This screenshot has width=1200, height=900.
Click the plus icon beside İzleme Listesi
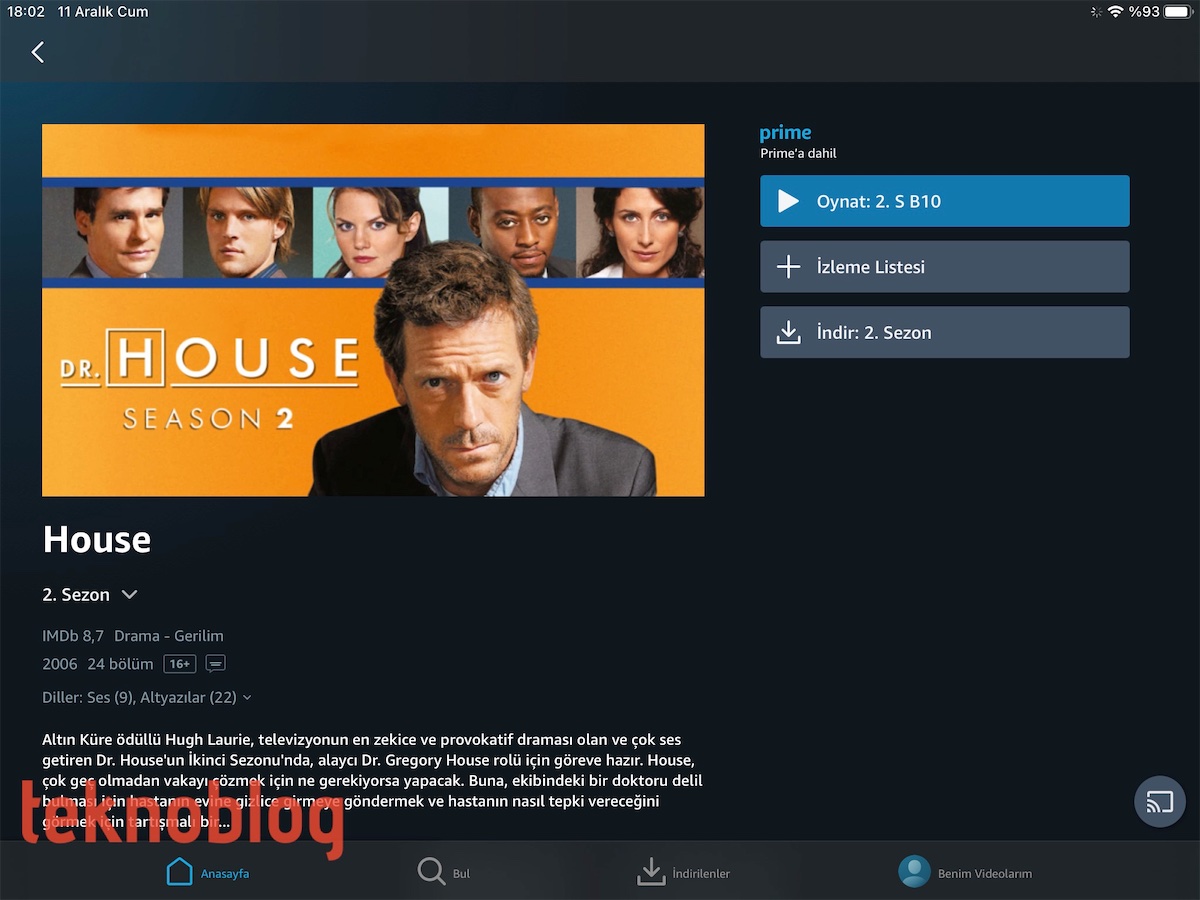(x=789, y=267)
